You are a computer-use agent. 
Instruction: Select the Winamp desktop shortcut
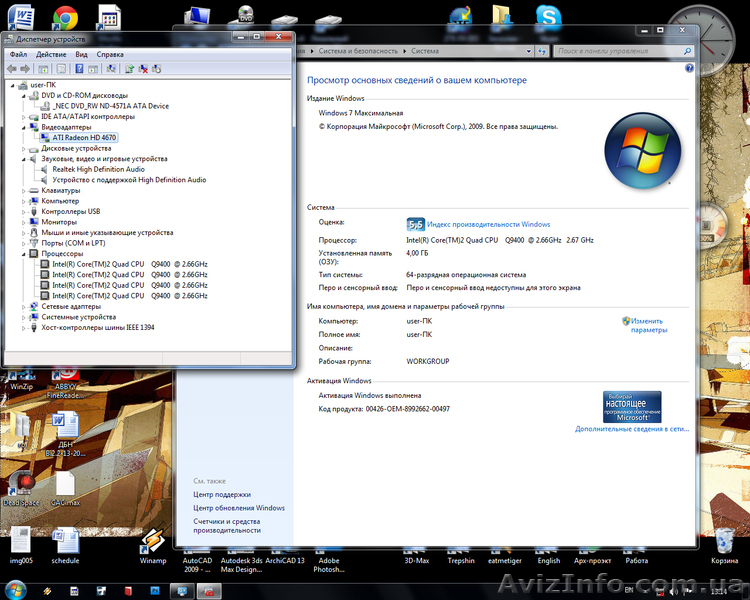click(153, 546)
